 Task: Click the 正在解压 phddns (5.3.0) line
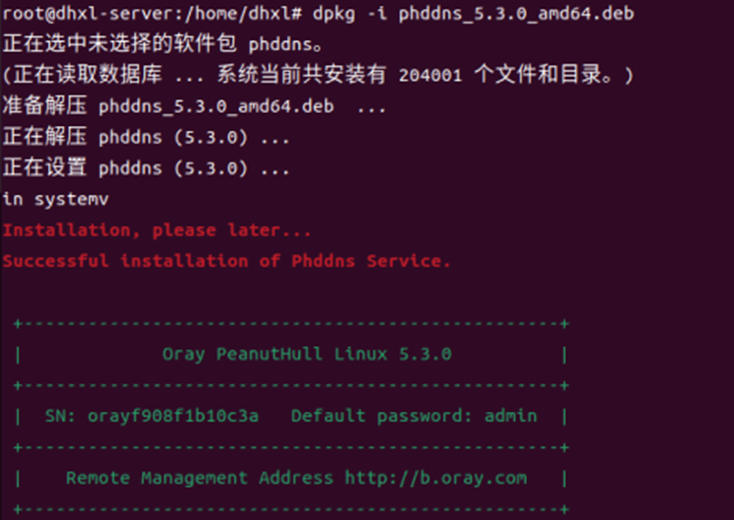[x=146, y=137]
